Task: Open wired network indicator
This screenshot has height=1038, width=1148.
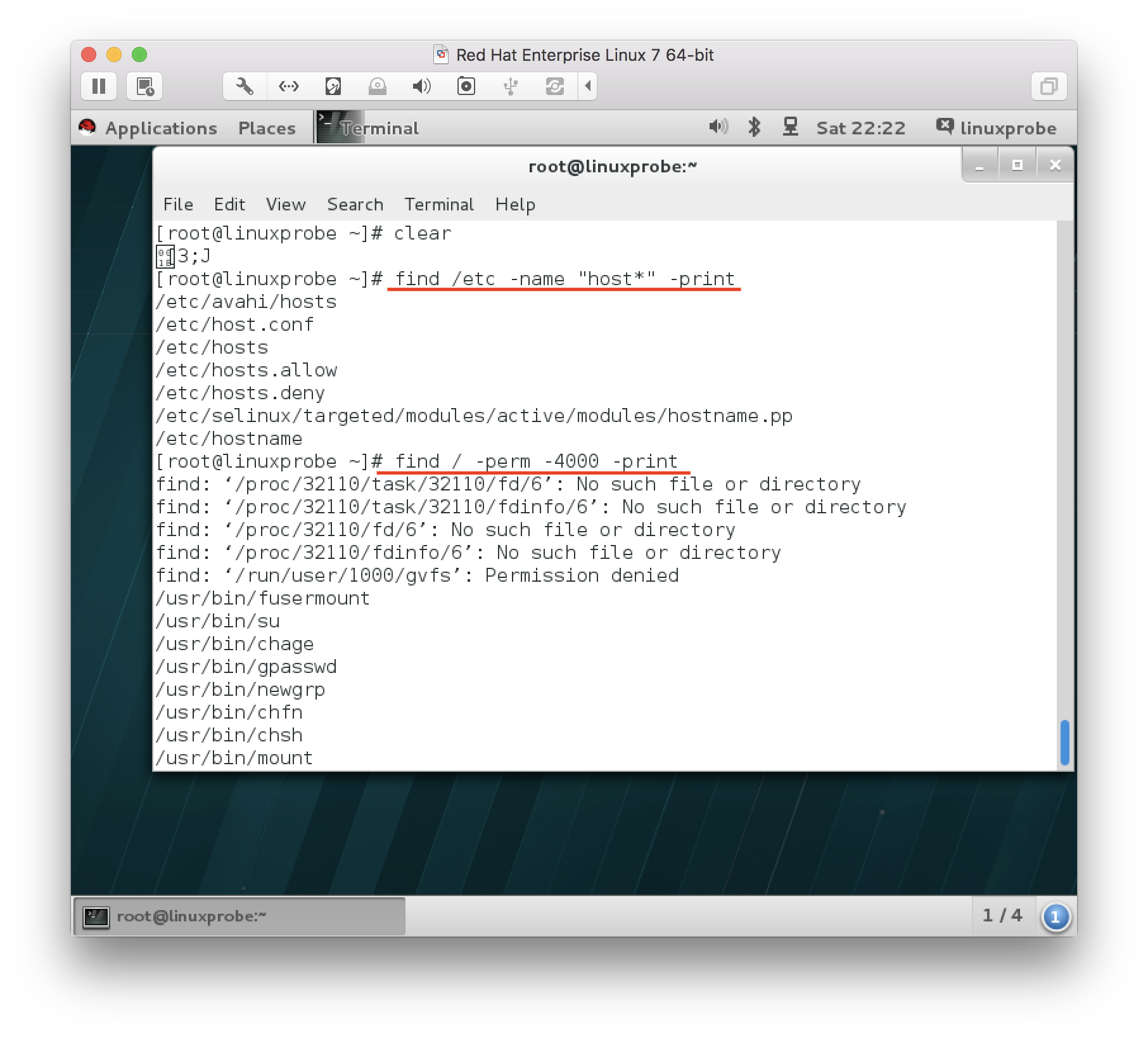Action: (790, 127)
